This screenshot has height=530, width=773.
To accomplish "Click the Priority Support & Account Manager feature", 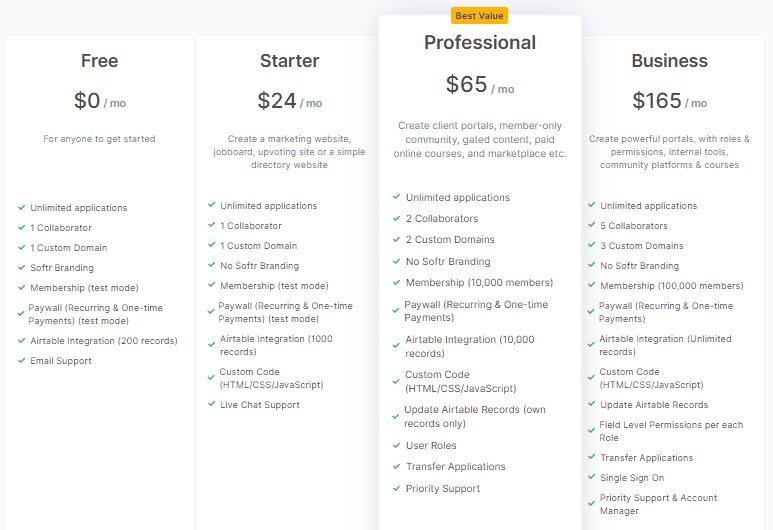I will click(658, 504).
